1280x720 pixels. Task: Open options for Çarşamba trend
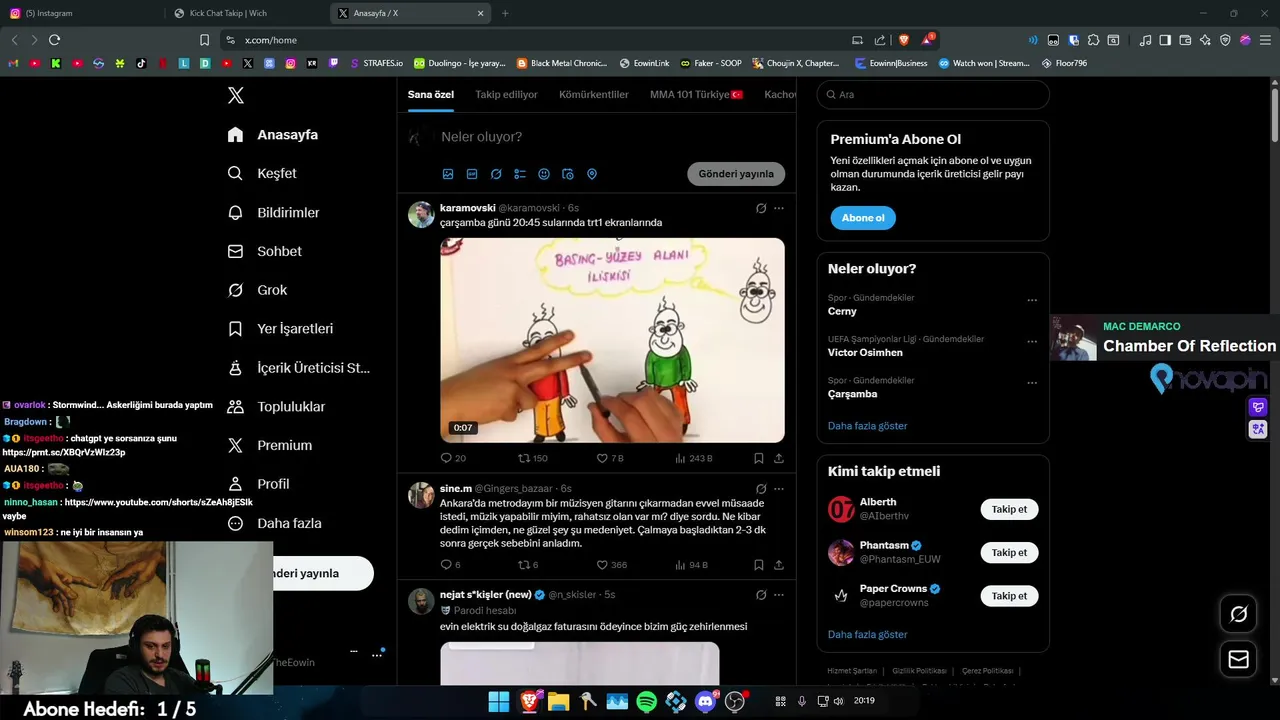[1032, 383]
